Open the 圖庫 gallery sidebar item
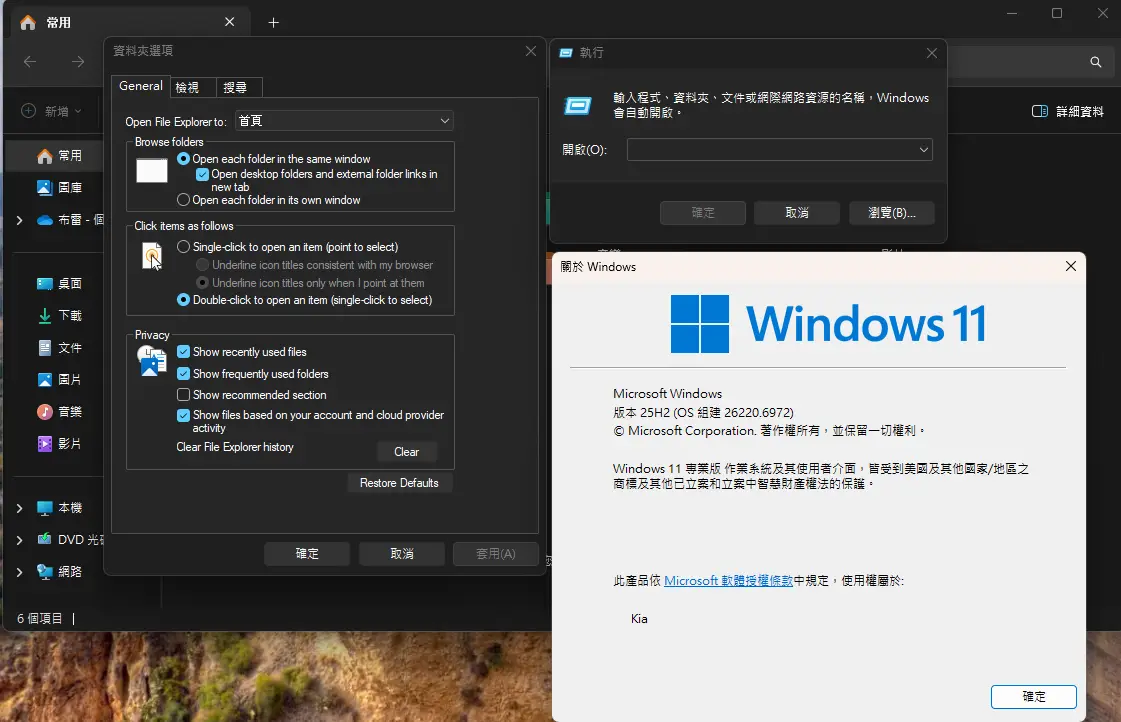The width and height of the screenshot is (1121, 722). coord(59,188)
